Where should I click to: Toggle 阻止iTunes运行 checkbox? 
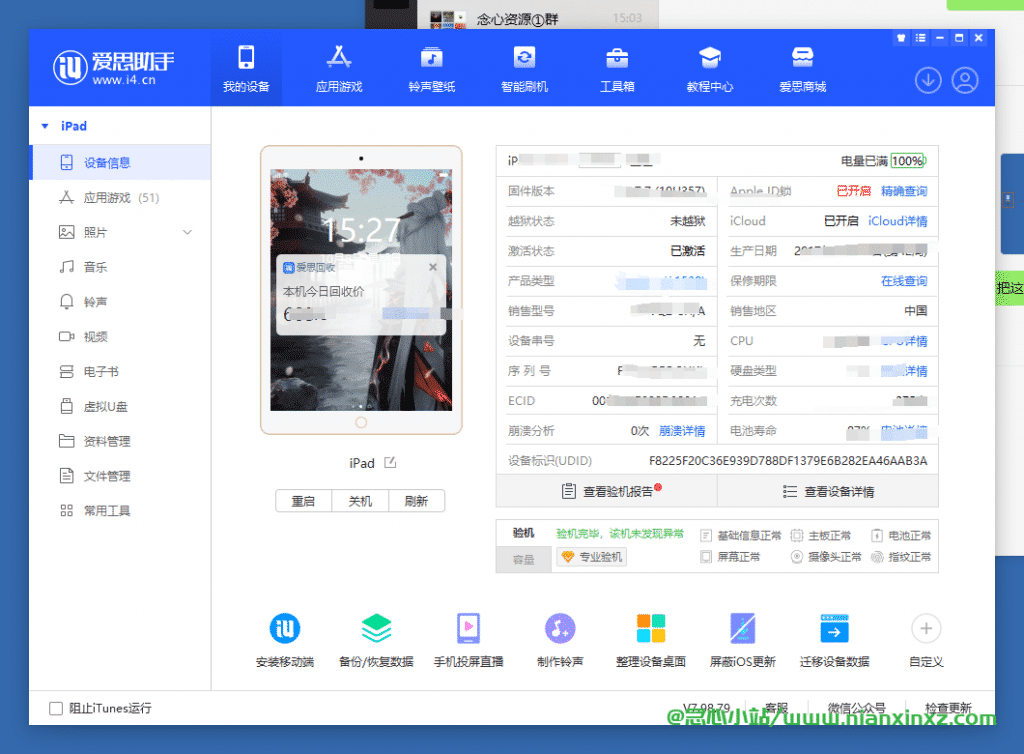tap(56, 708)
